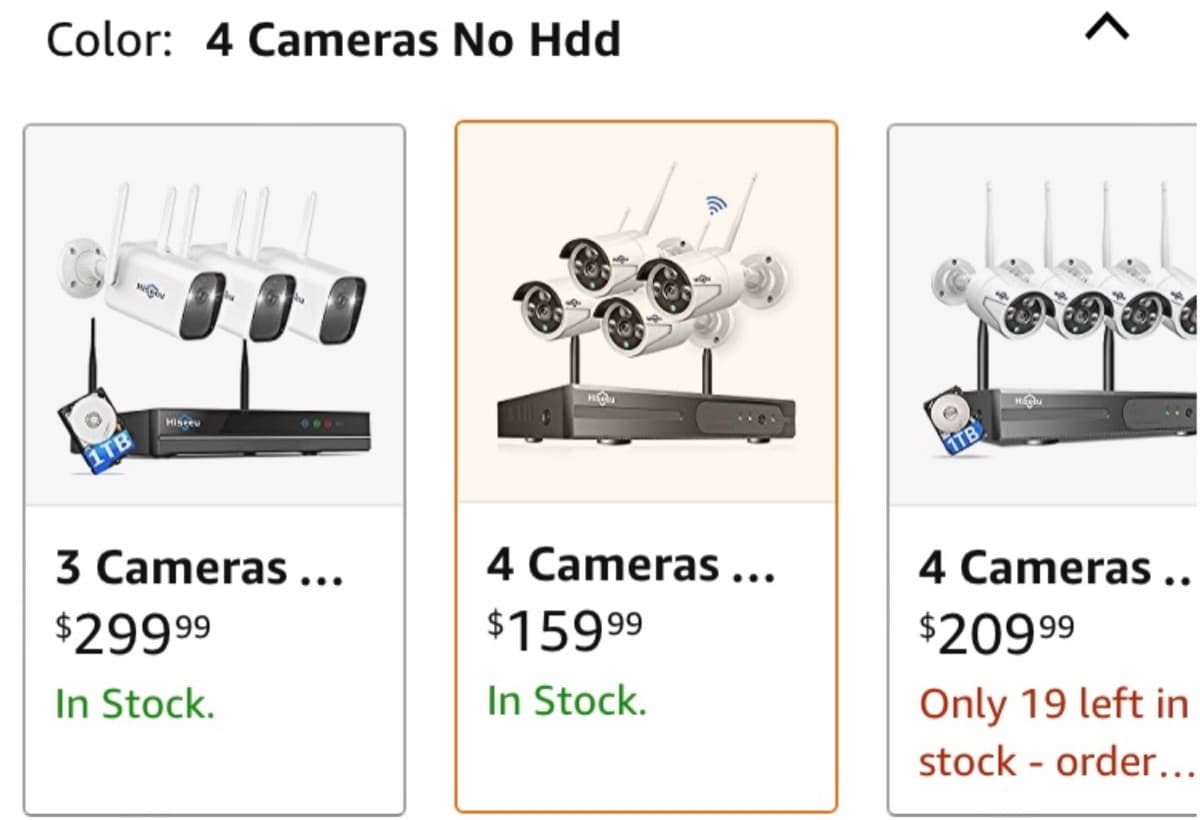Click the 'Color:' attribute label
1200x820 pixels.
coord(112,40)
